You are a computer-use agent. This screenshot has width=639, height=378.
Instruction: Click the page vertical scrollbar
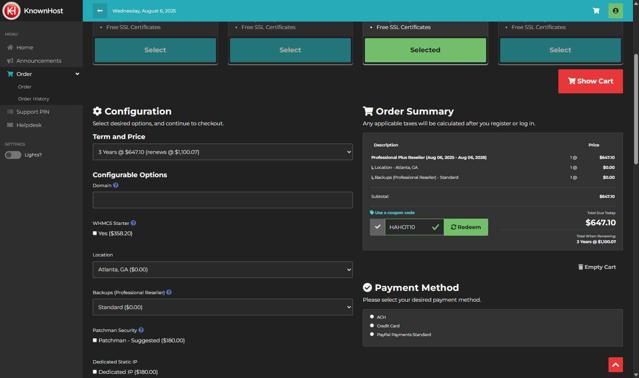[636, 109]
